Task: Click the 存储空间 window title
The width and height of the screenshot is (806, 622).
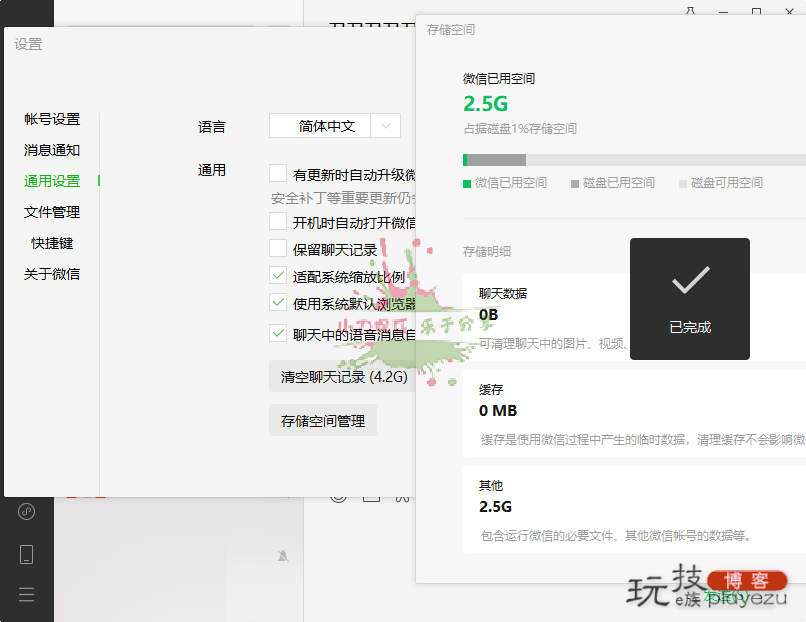Action: point(451,30)
